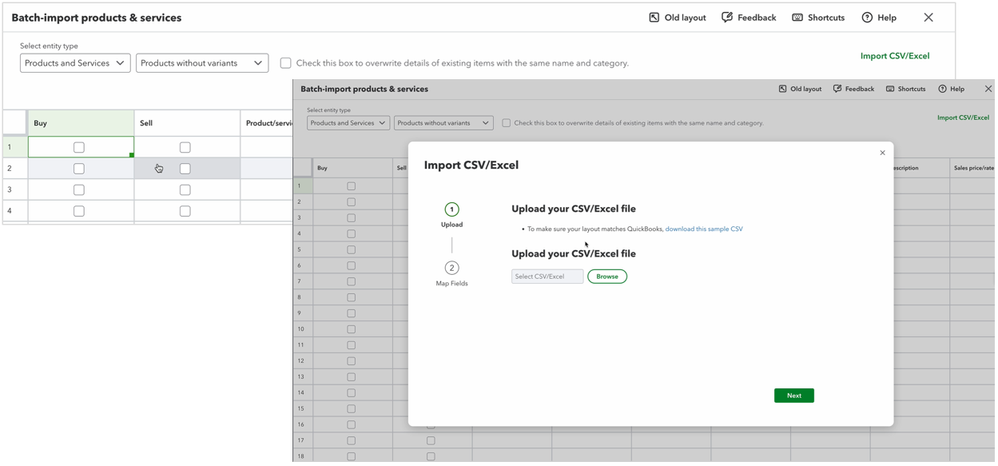This screenshot has width=998, height=466.
Task: Click the Old layout icon in back window
Action: pos(654,18)
